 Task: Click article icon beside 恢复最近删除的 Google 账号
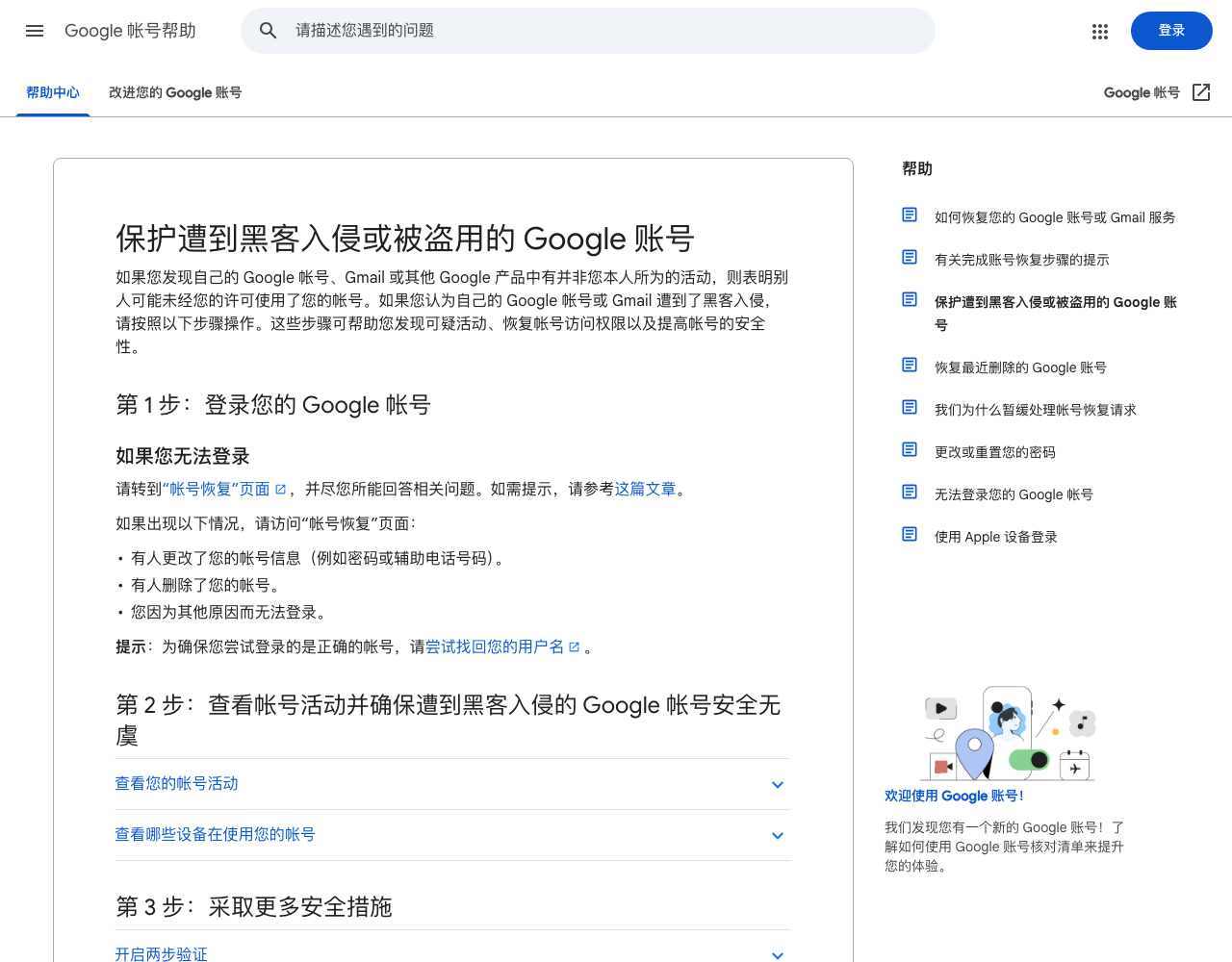pos(910,365)
